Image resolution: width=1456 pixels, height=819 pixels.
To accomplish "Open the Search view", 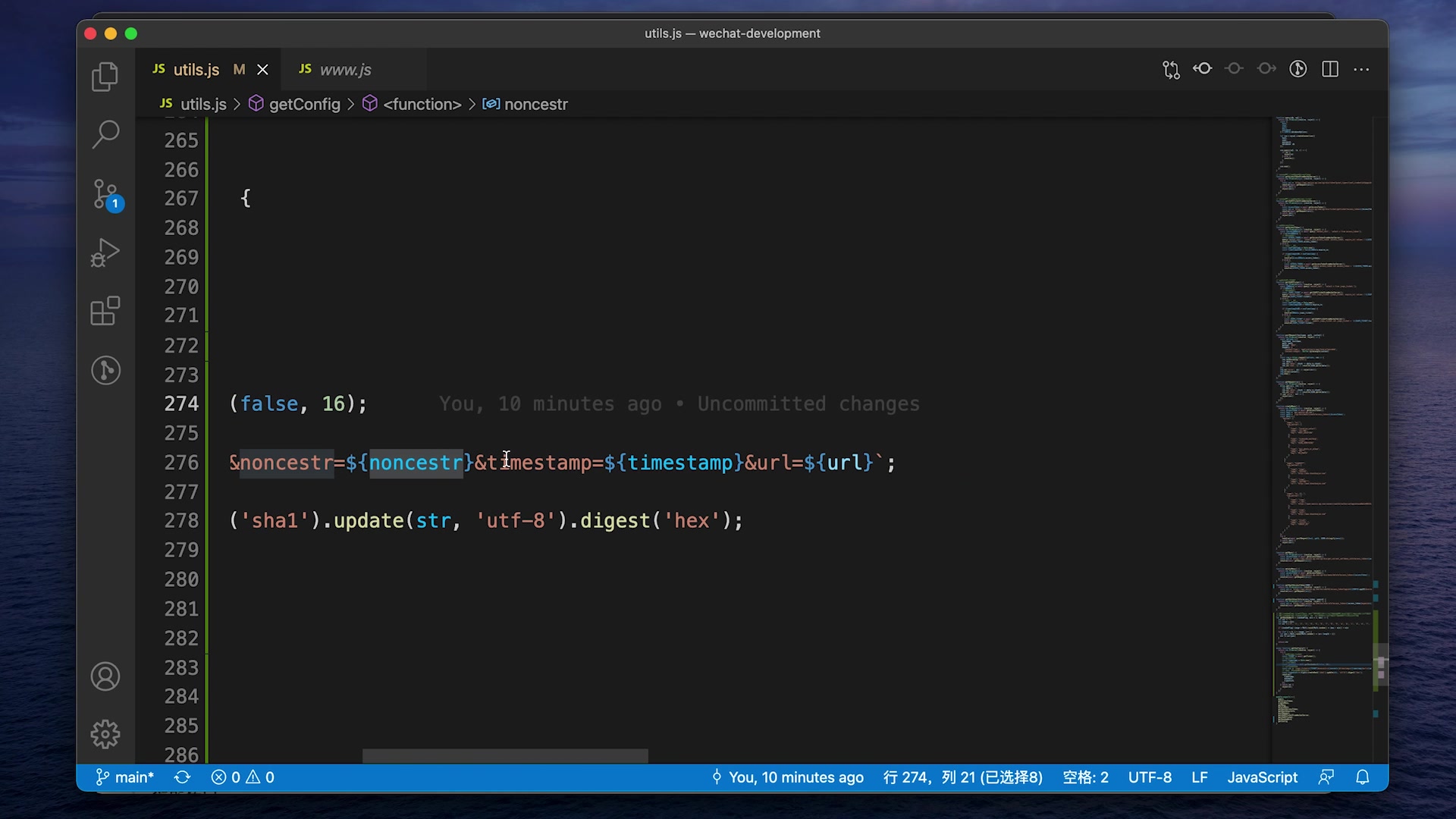I will tap(105, 135).
